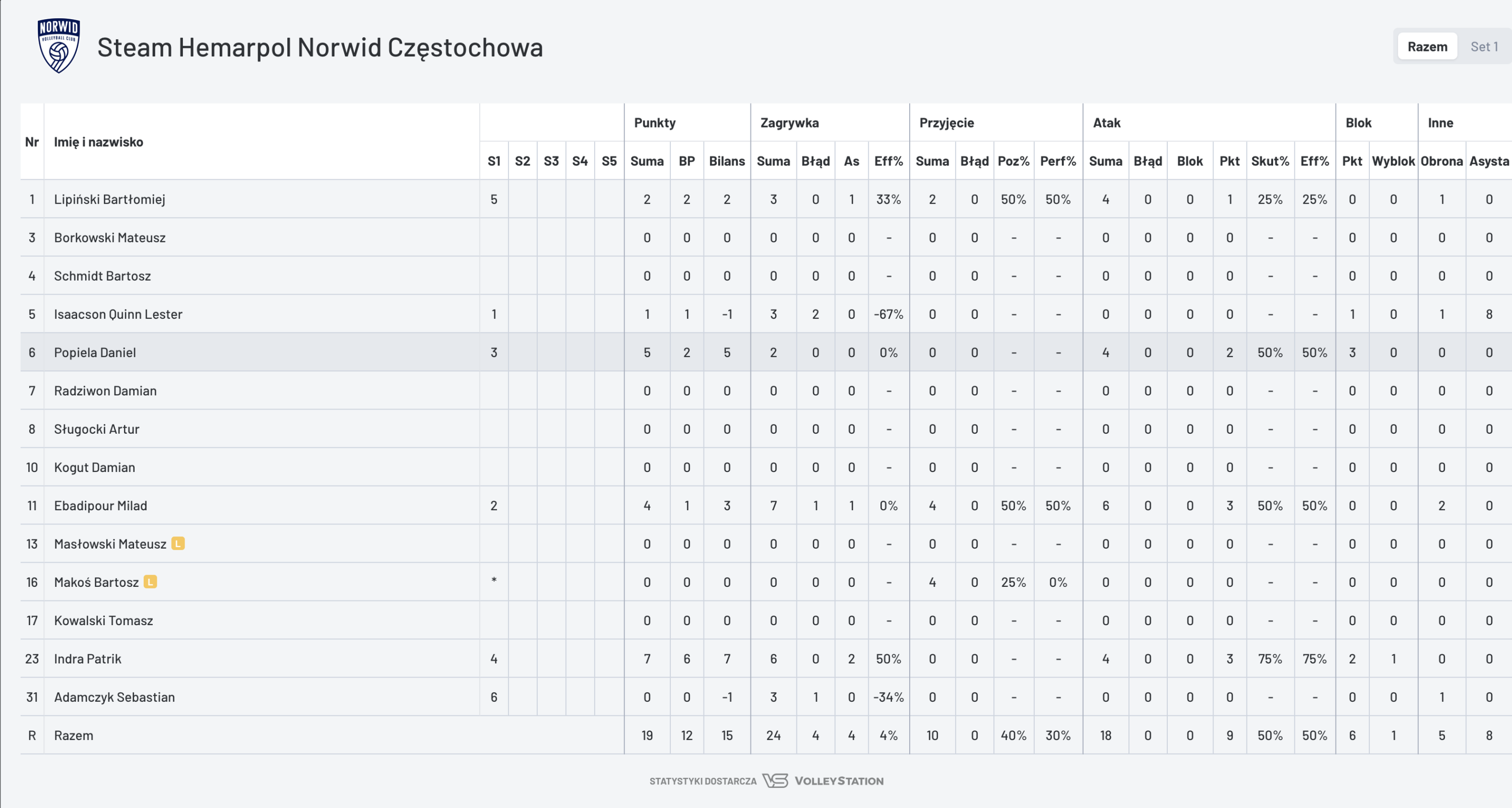This screenshot has height=808, width=1512.
Task: Select player Popiela Daniel in the table
Action: [95, 352]
